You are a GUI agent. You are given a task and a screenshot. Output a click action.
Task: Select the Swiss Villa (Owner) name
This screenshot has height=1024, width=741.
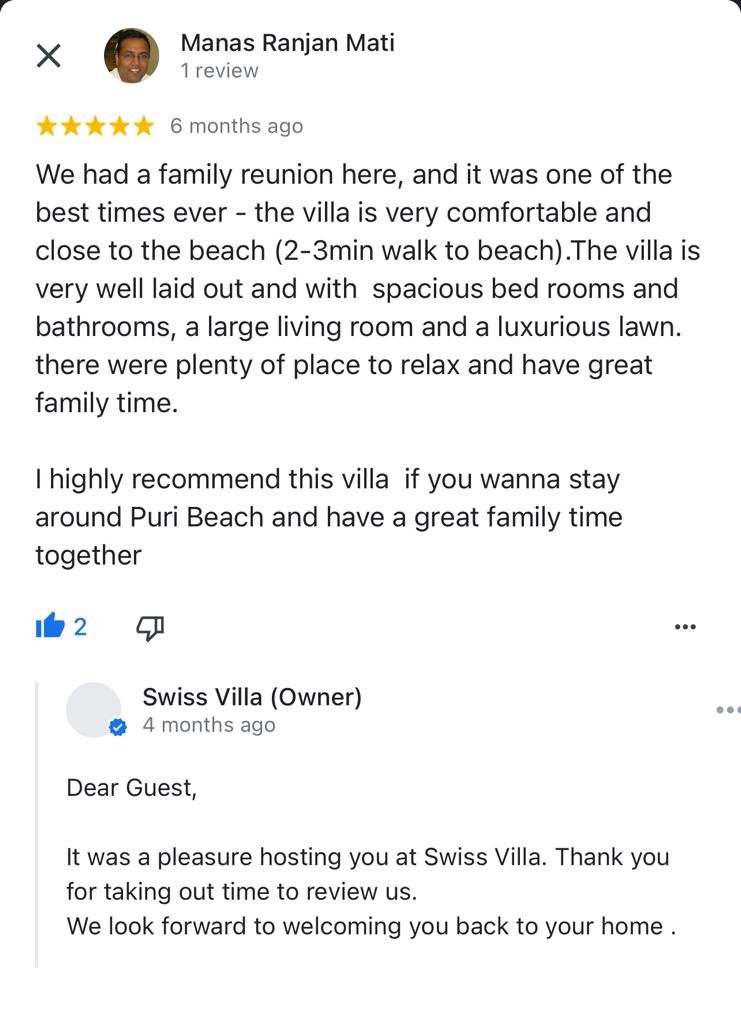point(252,697)
